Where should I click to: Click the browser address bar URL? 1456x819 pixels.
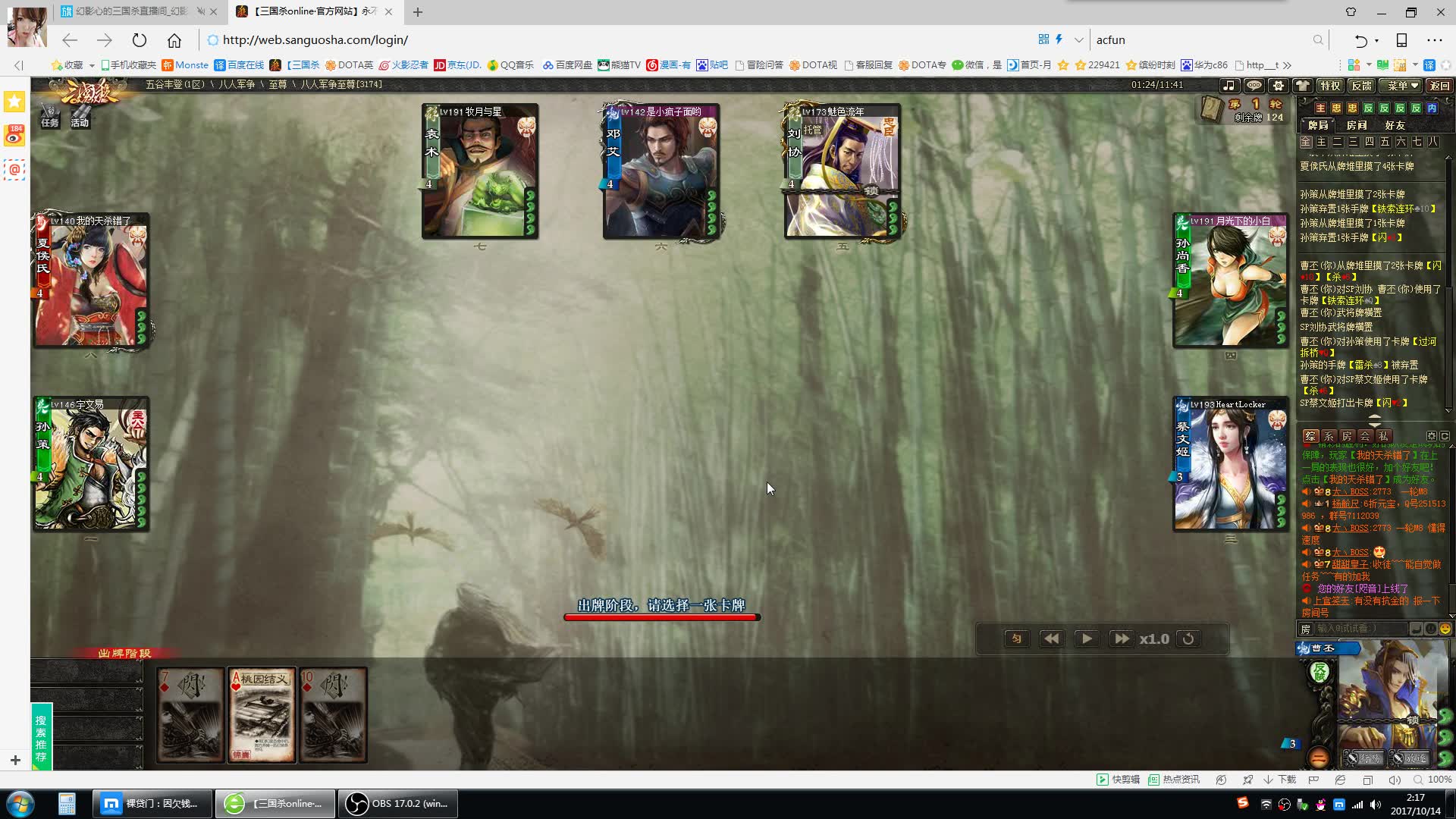click(315, 40)
